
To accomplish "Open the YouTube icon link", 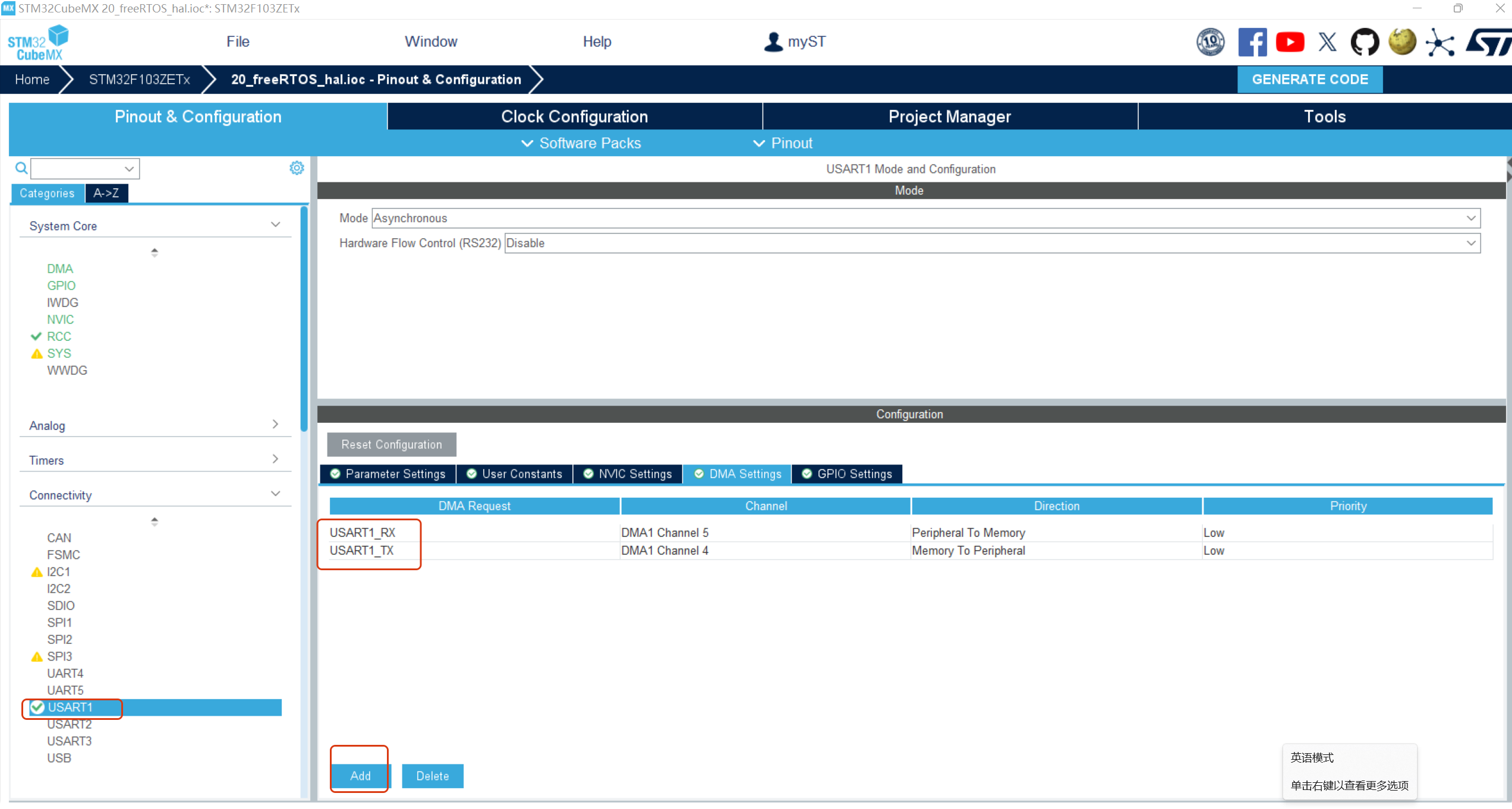I will tap(1290, 42).
